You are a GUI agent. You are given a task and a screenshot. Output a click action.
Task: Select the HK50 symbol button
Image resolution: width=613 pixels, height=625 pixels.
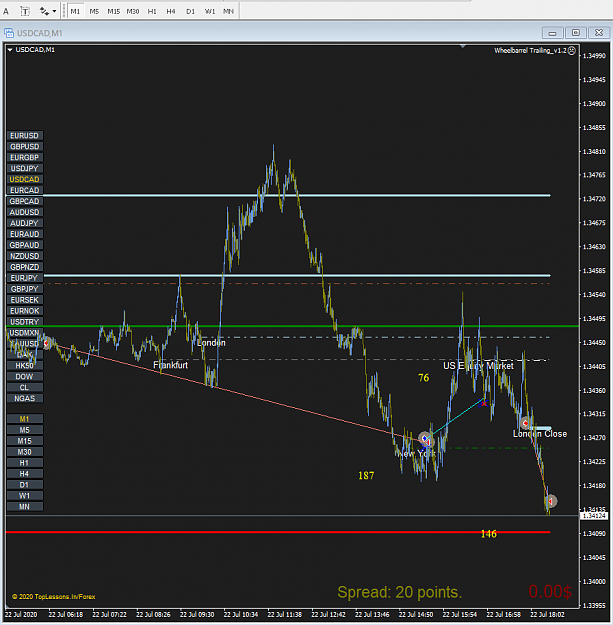(x=25, y=366)
